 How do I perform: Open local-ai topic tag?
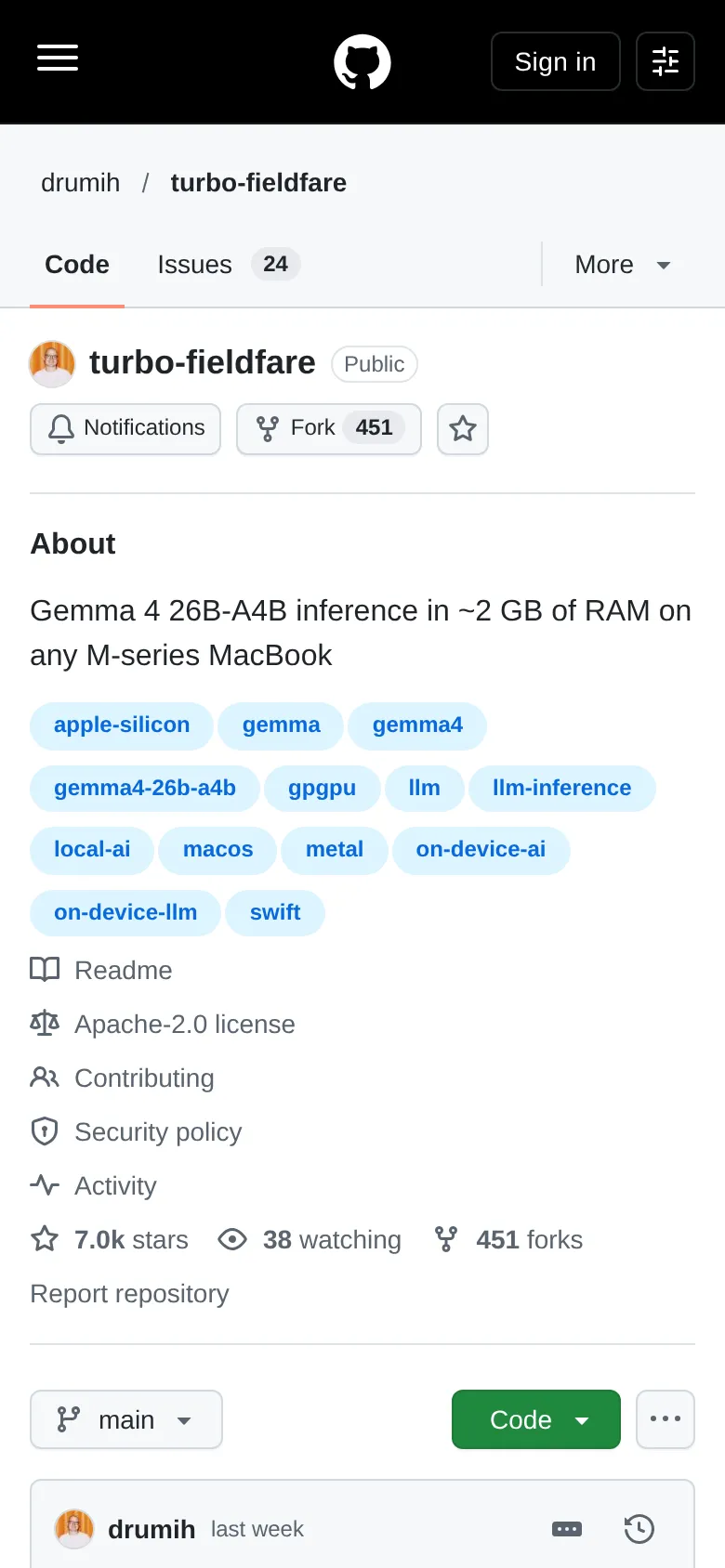click(92, 850)
